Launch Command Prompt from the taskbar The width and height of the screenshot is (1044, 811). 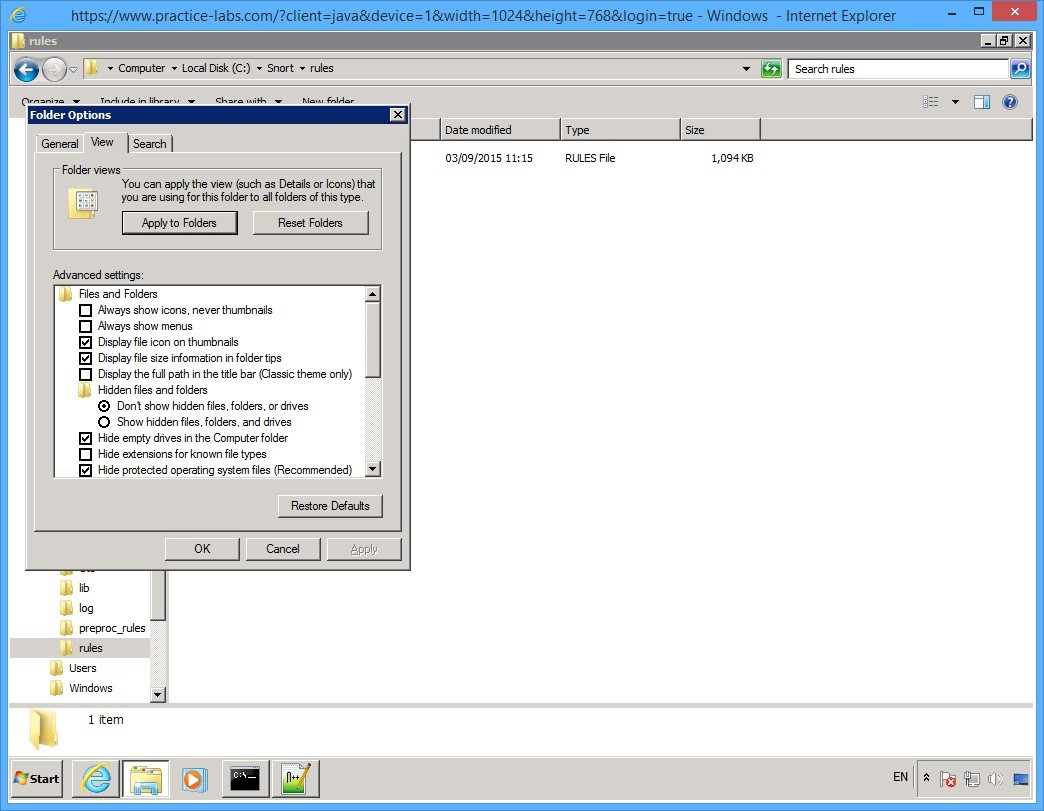click(x=245, y=779)
